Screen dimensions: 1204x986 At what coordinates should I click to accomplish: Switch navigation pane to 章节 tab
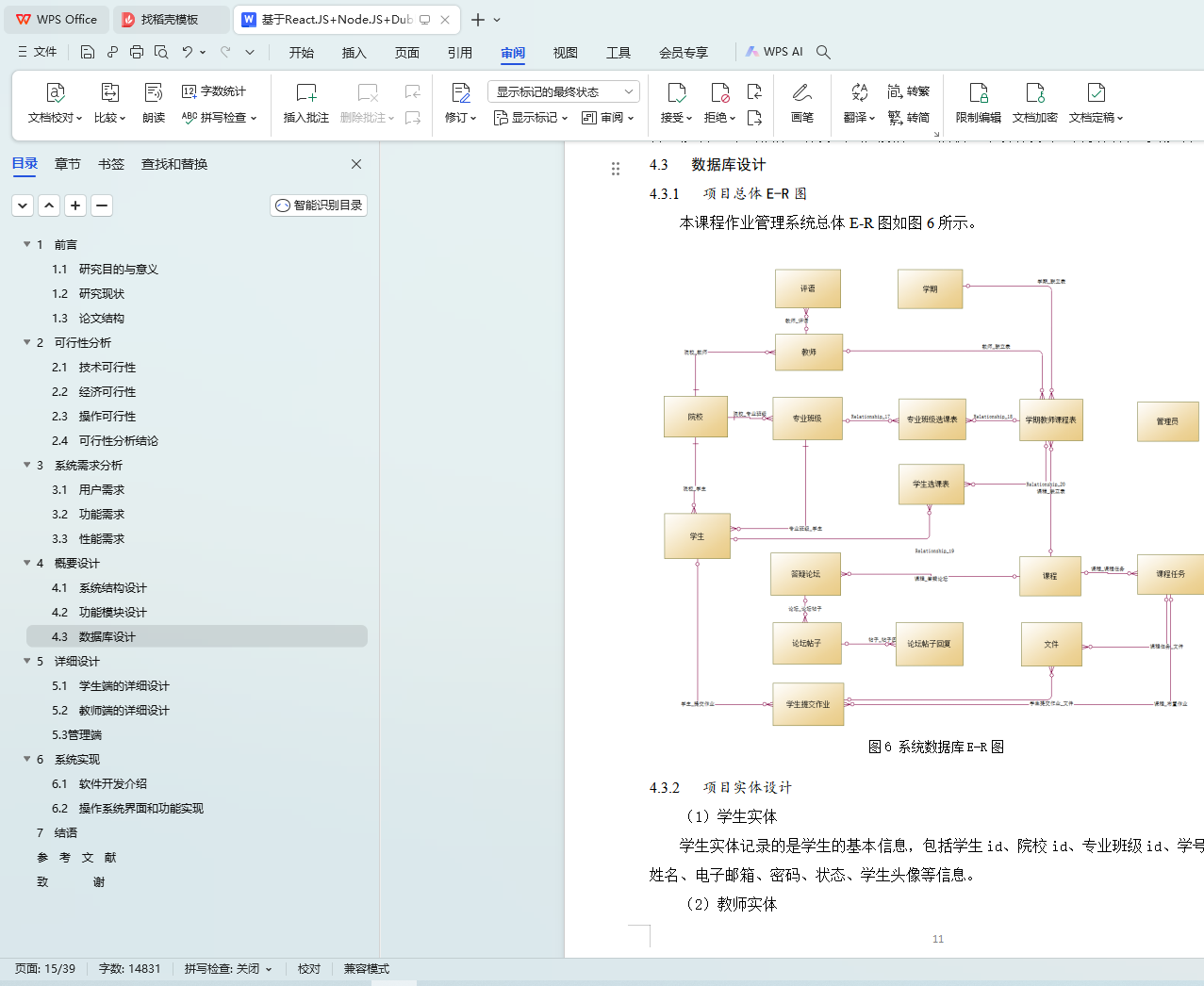pos(68,164)
